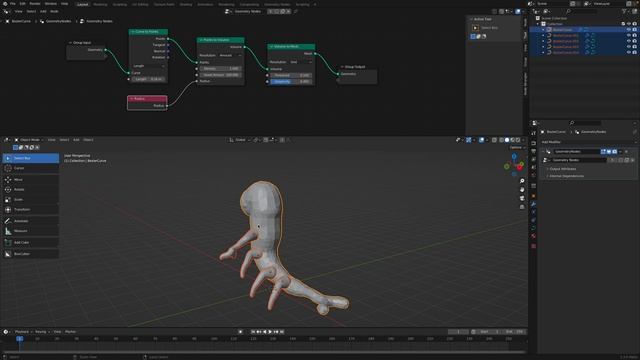Viewport: 640px width, 360px height.
Task: Select the Add Cube tool
Action: (x=31, y=242)
